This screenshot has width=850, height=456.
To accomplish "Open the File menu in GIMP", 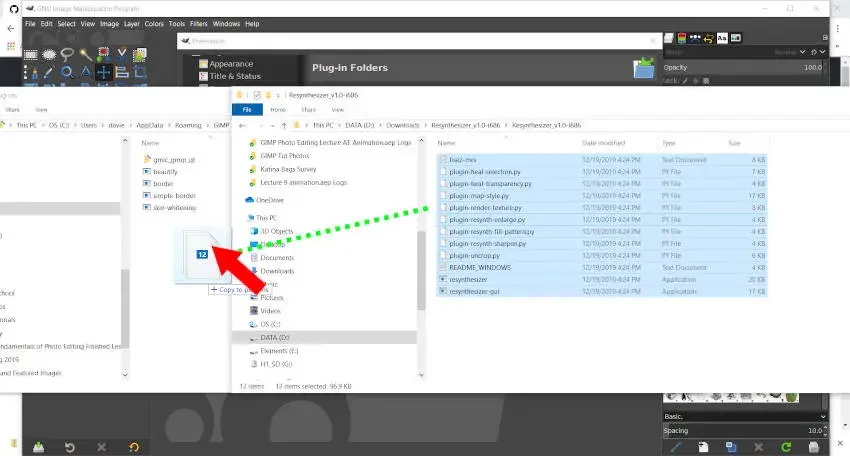I will click(x=30, y=24).
